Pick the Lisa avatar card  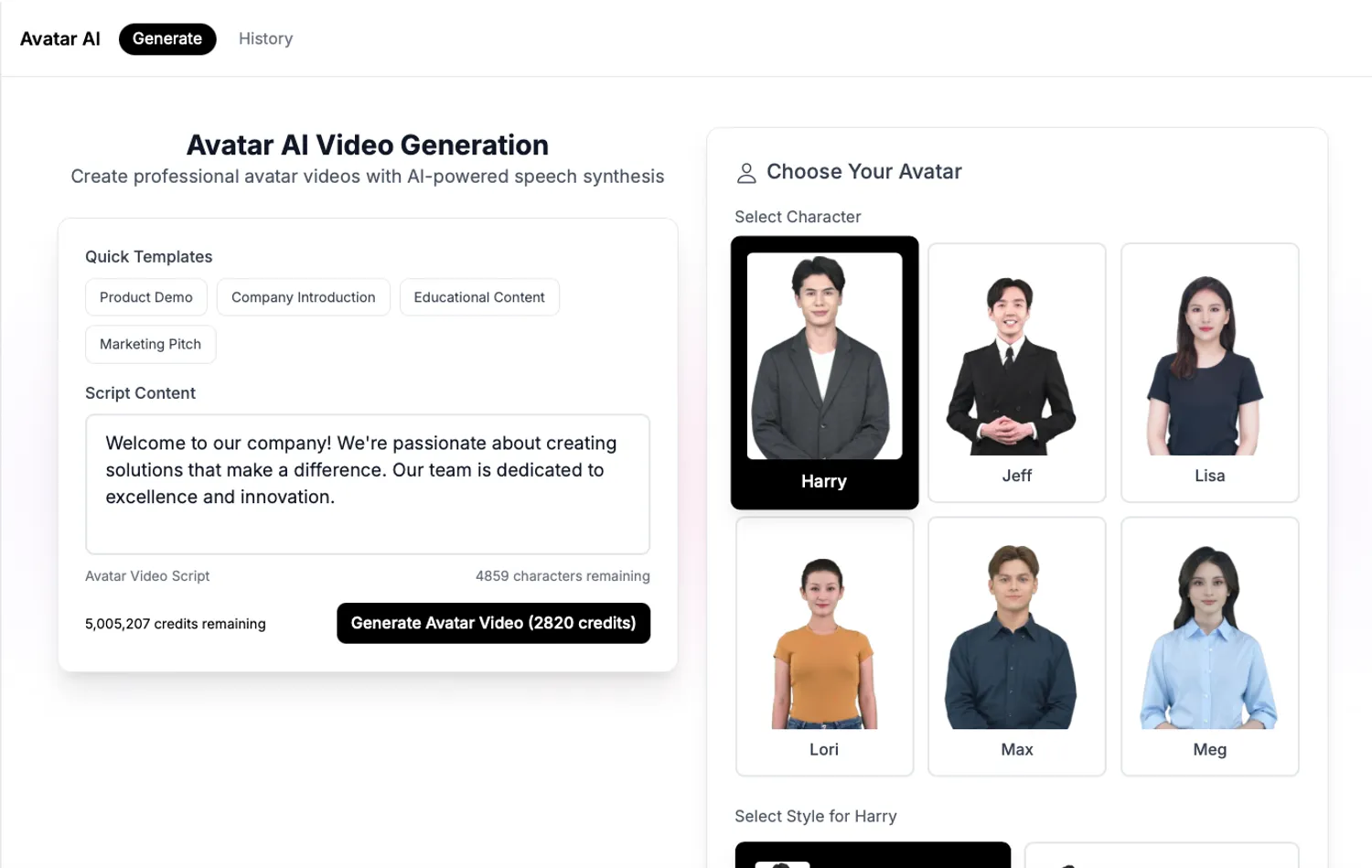(x=1209, y=372)
